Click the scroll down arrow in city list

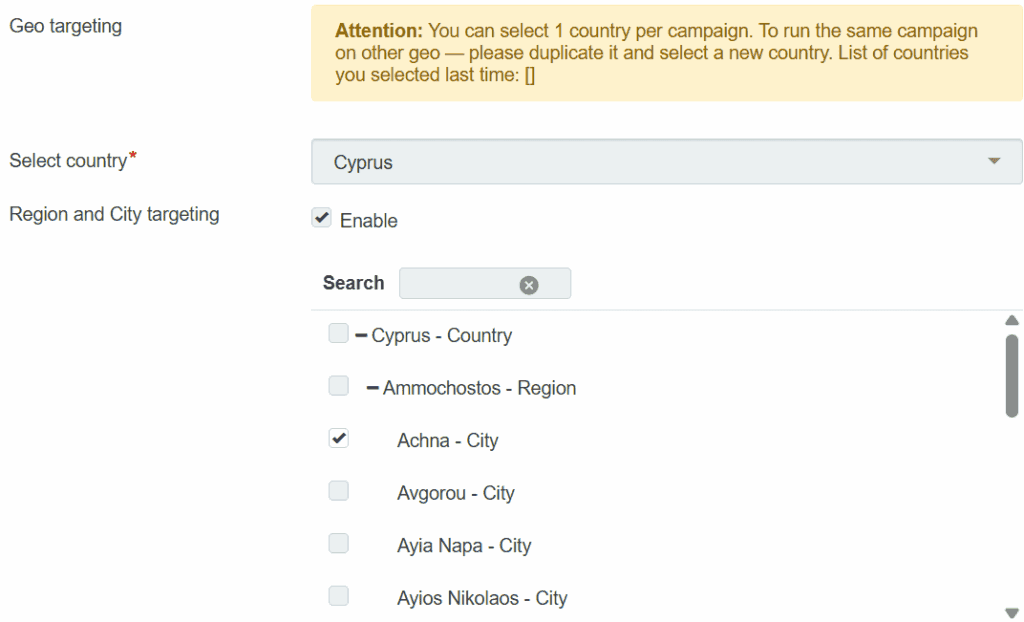(x=1011, y=612)
